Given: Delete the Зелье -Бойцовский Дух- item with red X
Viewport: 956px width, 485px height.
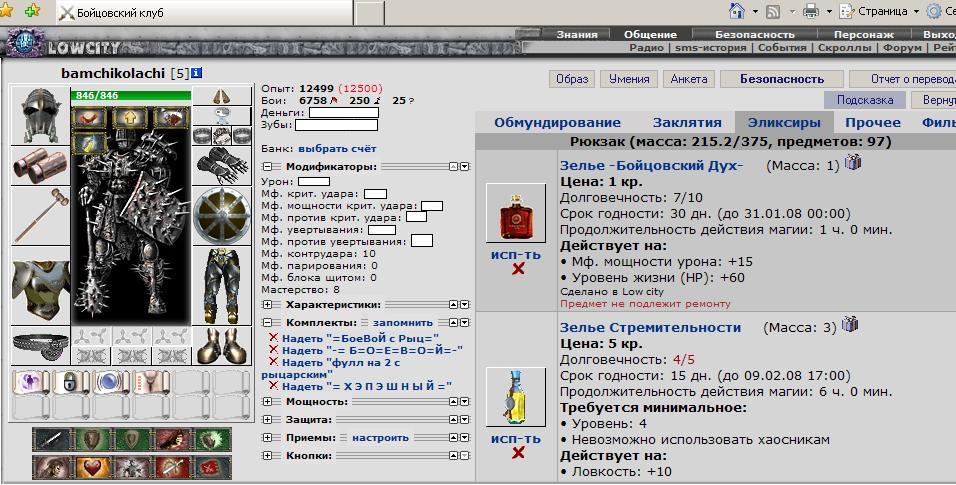Looking at the screenshot, I should (x=518, y=268).
